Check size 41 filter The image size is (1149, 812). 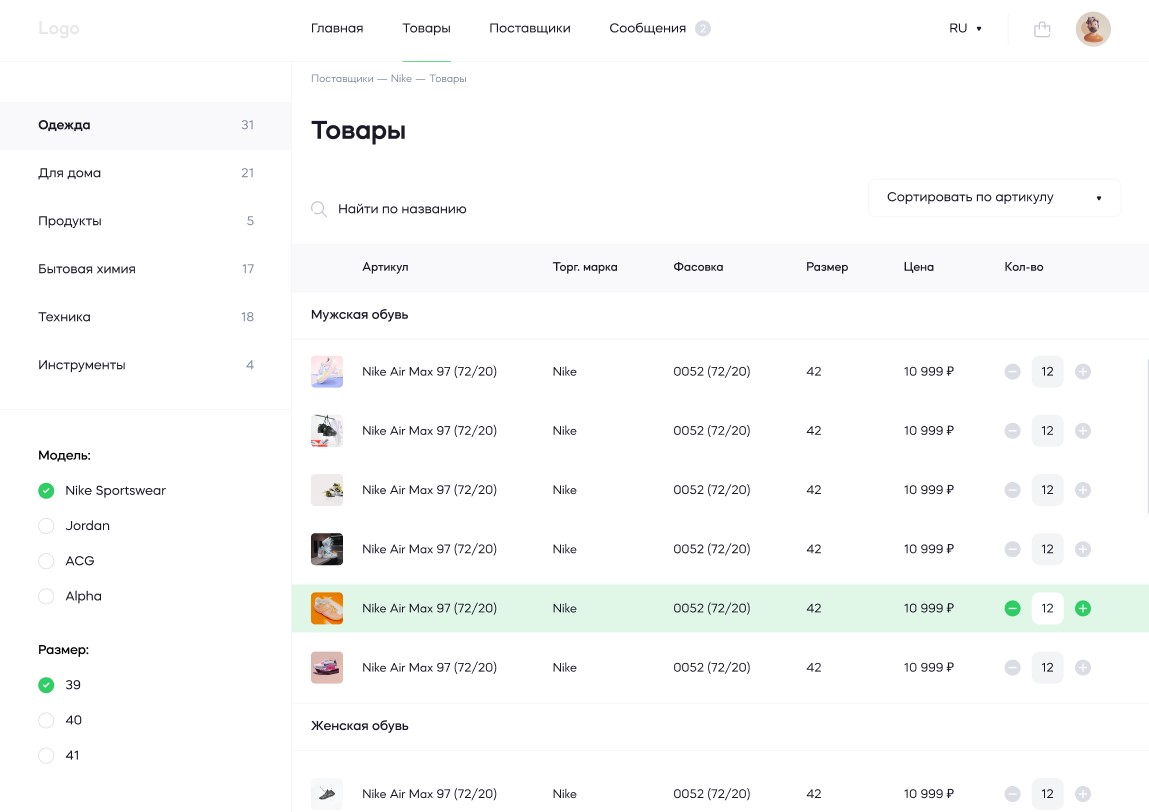(46, 755)
